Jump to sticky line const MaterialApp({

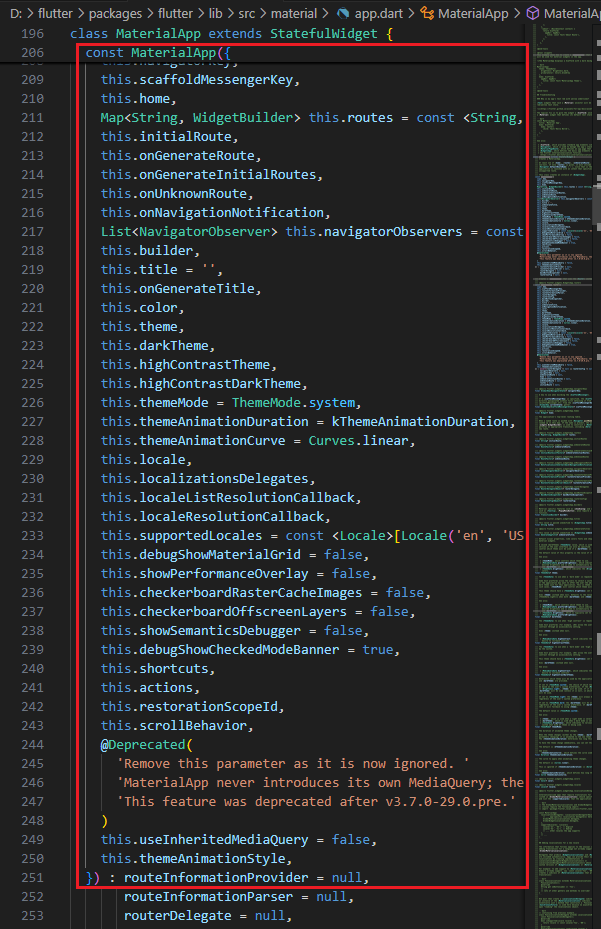click(158, 53)
